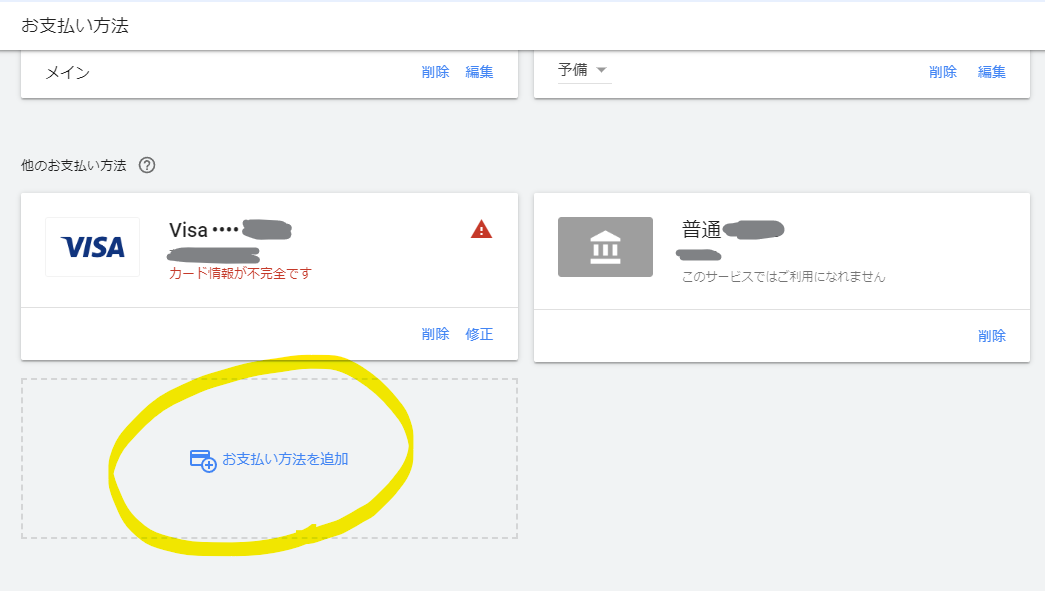Click the bank building icon
The height and width of the screenshot is (591, 1045).
[604, 246]
